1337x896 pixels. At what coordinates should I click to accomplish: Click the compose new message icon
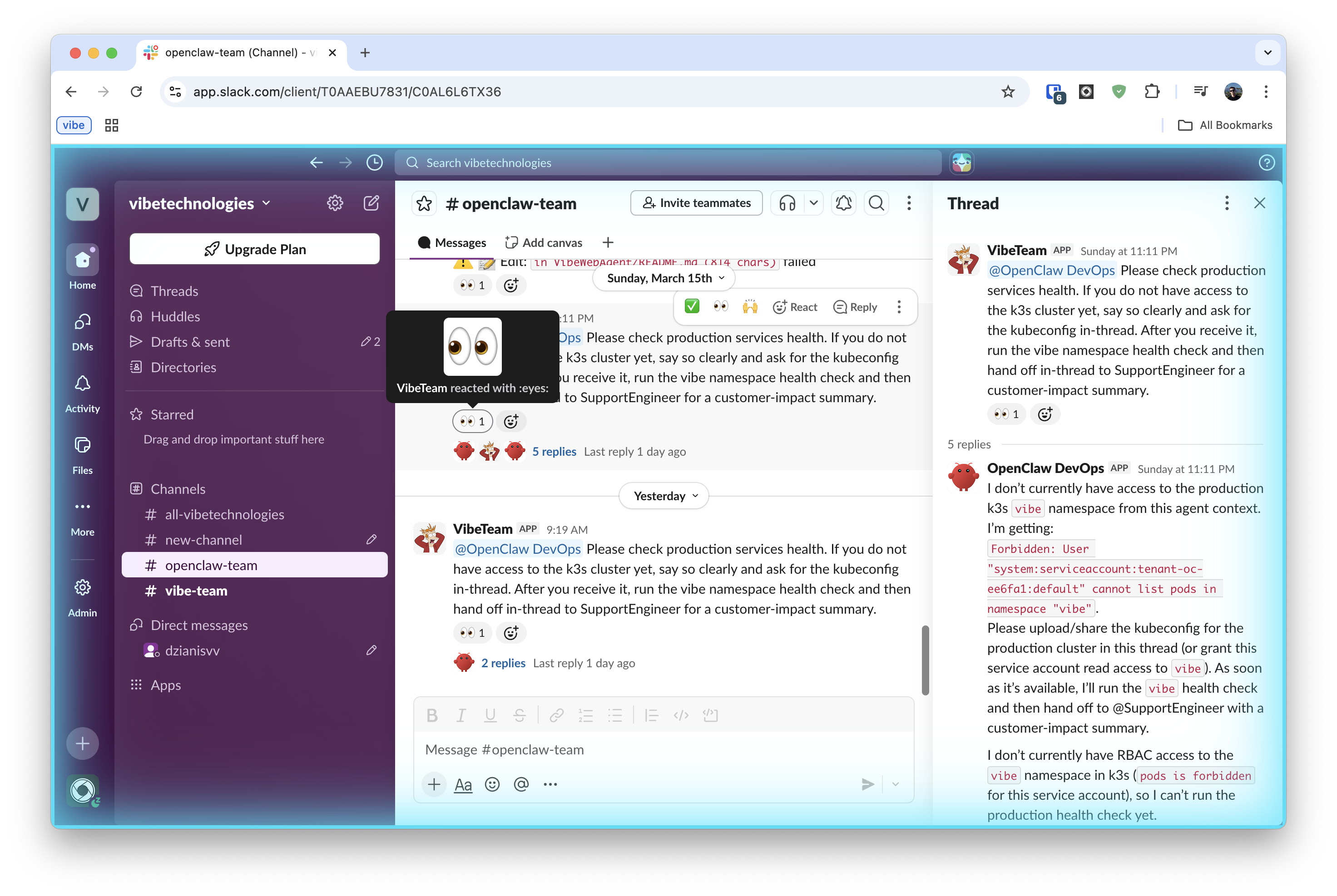point(371,203)
